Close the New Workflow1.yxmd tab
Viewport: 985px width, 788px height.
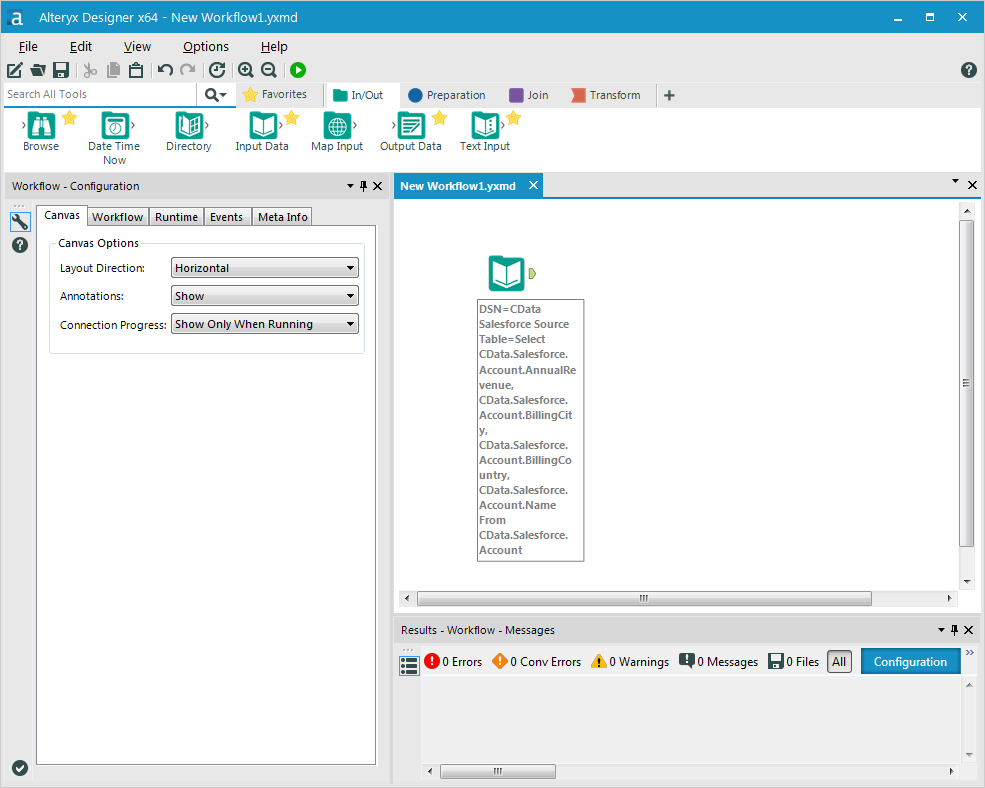coord(533,185)
